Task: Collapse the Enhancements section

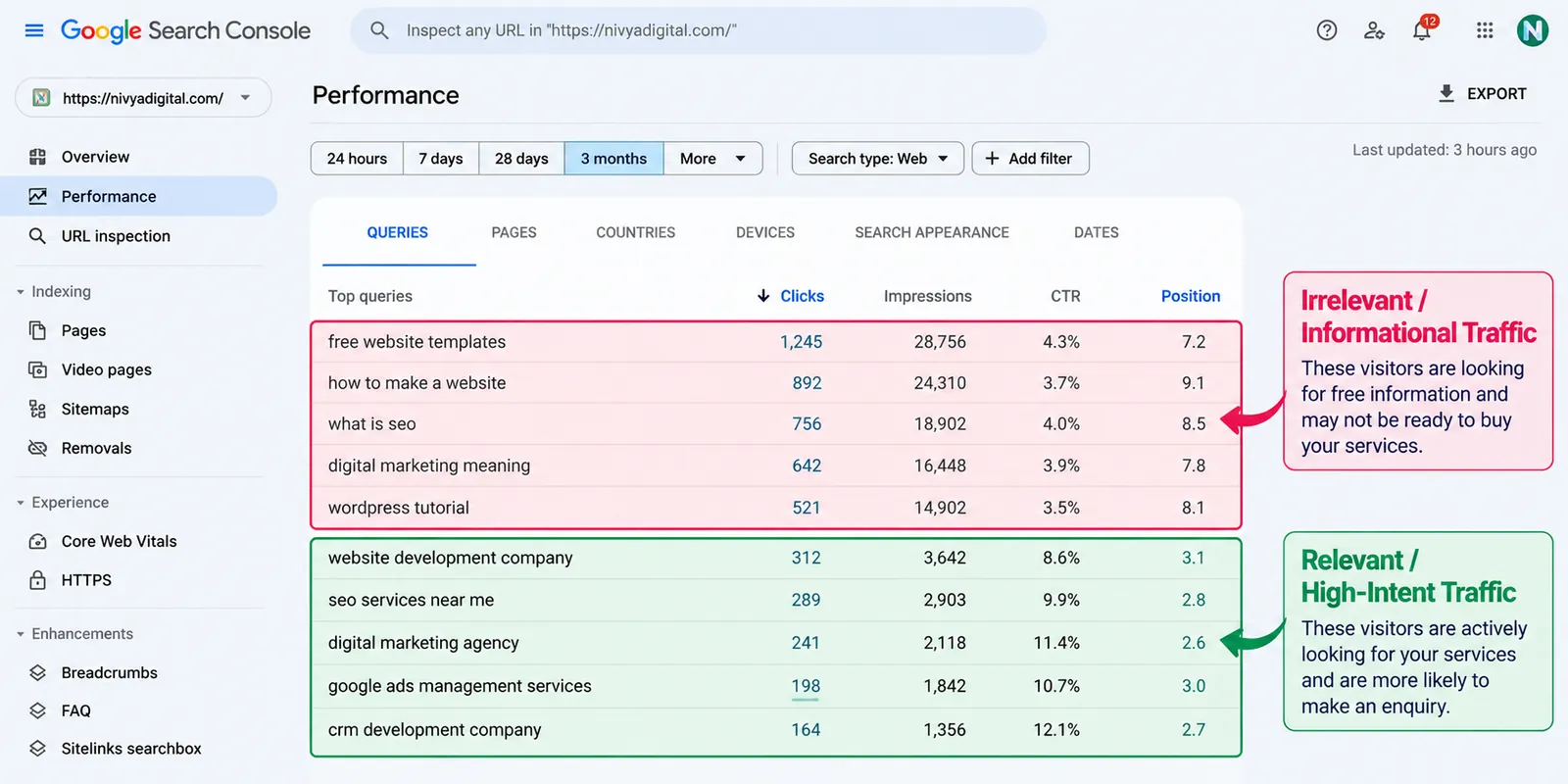Action: pyautogui.click(x=21, y=634)
